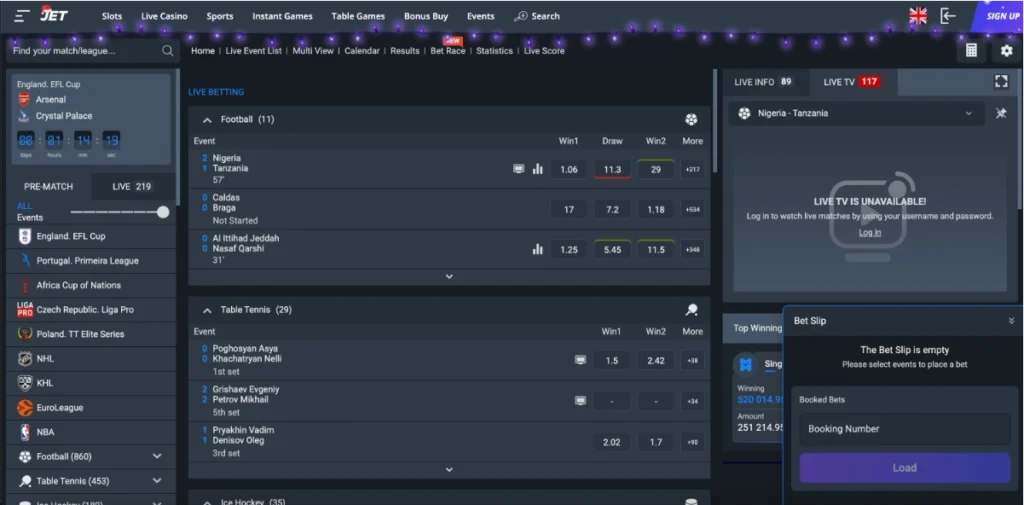Click the Booking Number input field
This screenshot has width=1024, height=505.
[x=904, y=429]
